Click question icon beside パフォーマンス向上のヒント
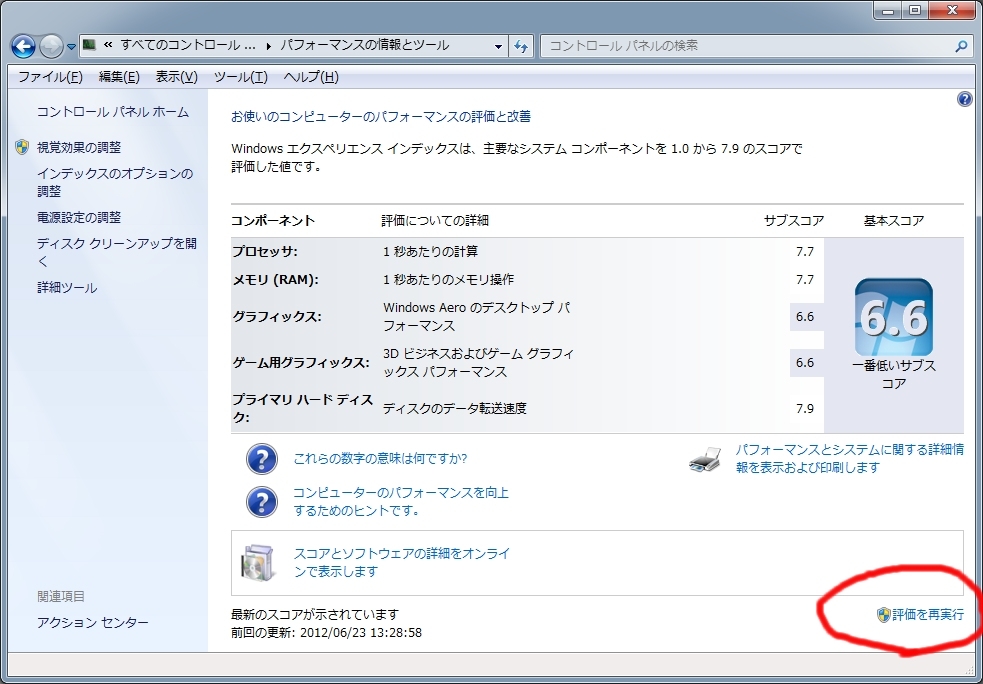The image size is (983, 684). click(261, 501)
